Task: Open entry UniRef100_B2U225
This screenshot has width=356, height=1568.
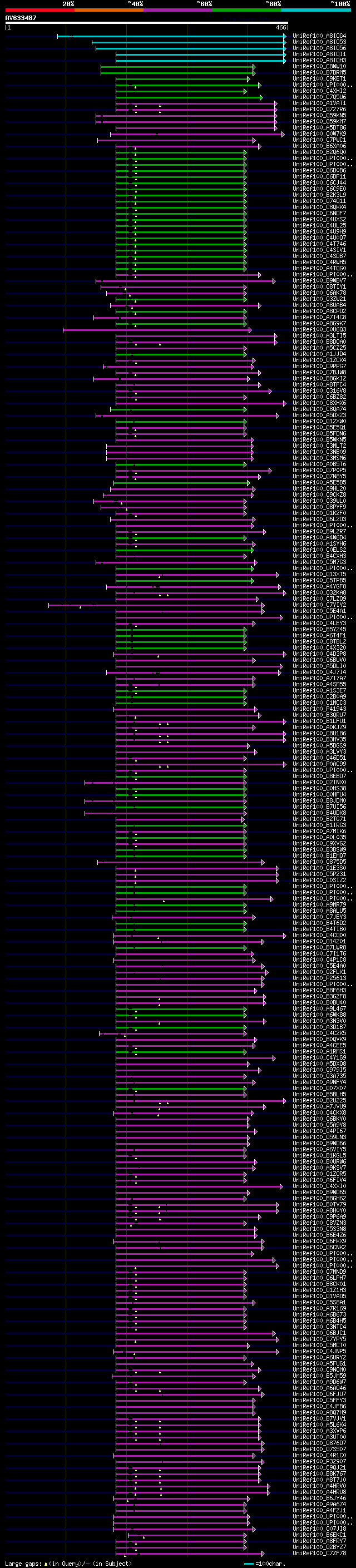Action: click(x=319, y=1101)
